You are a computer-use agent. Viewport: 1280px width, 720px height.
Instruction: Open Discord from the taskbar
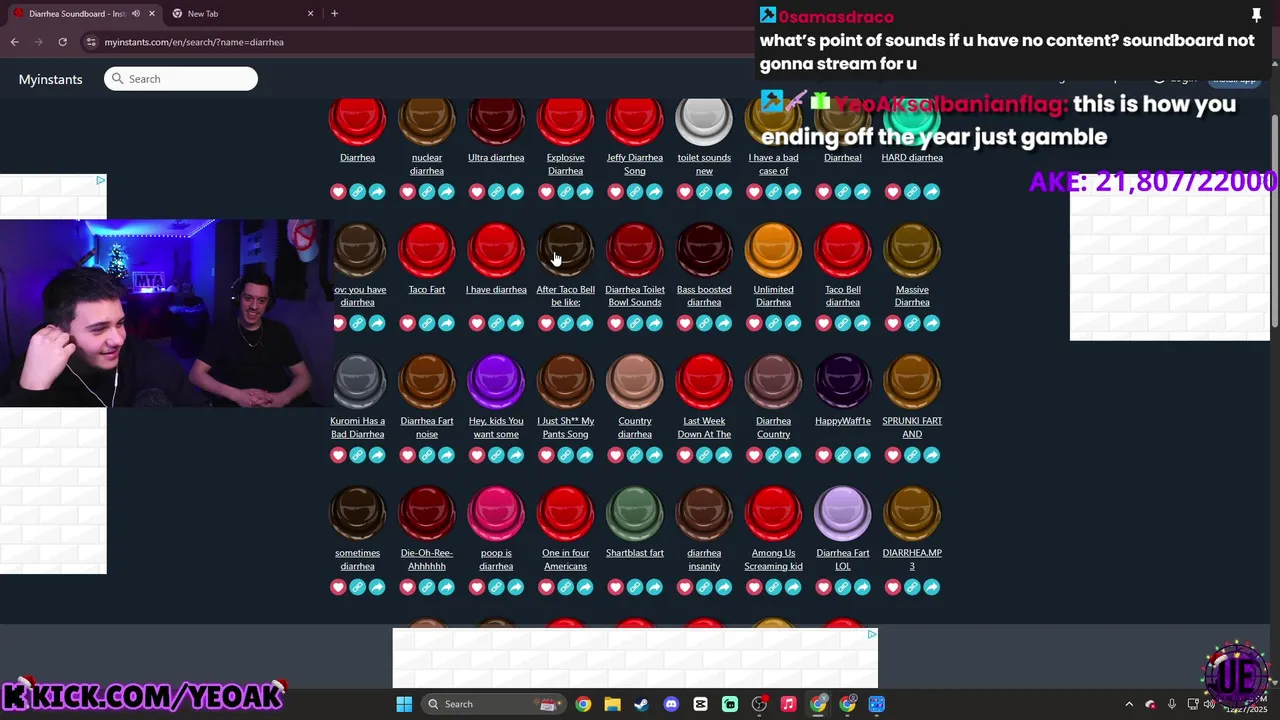pos(671,704)
